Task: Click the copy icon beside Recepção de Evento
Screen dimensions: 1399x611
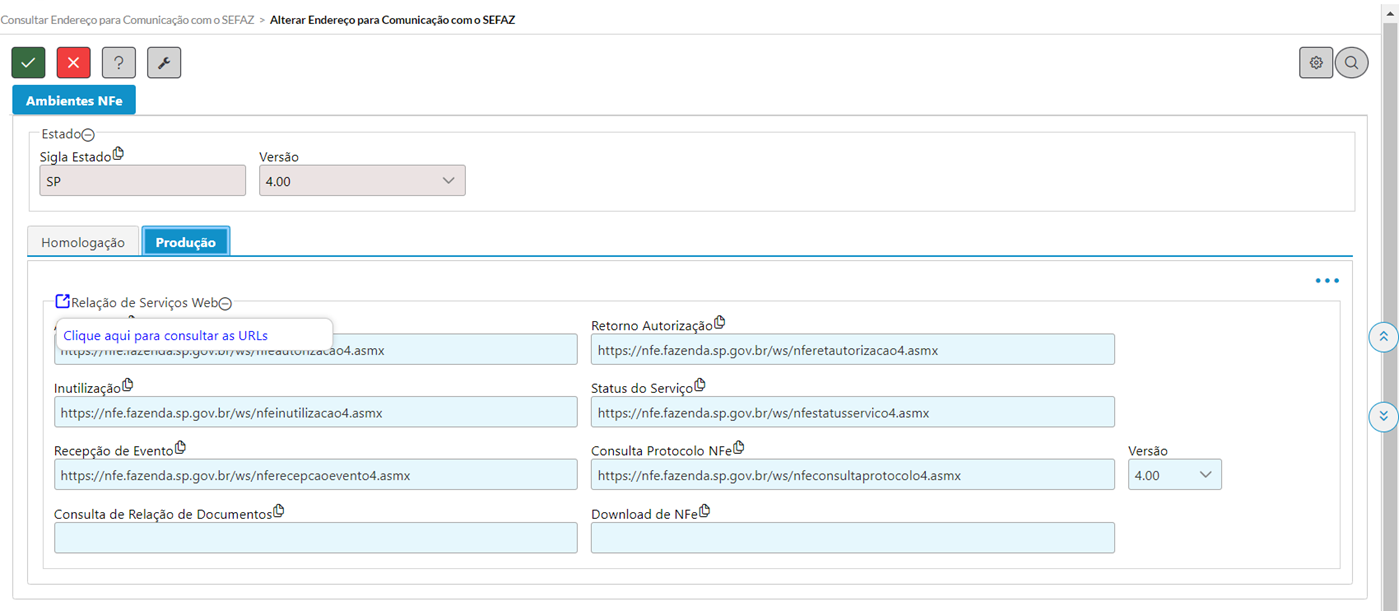Action: tap(181, 447)
